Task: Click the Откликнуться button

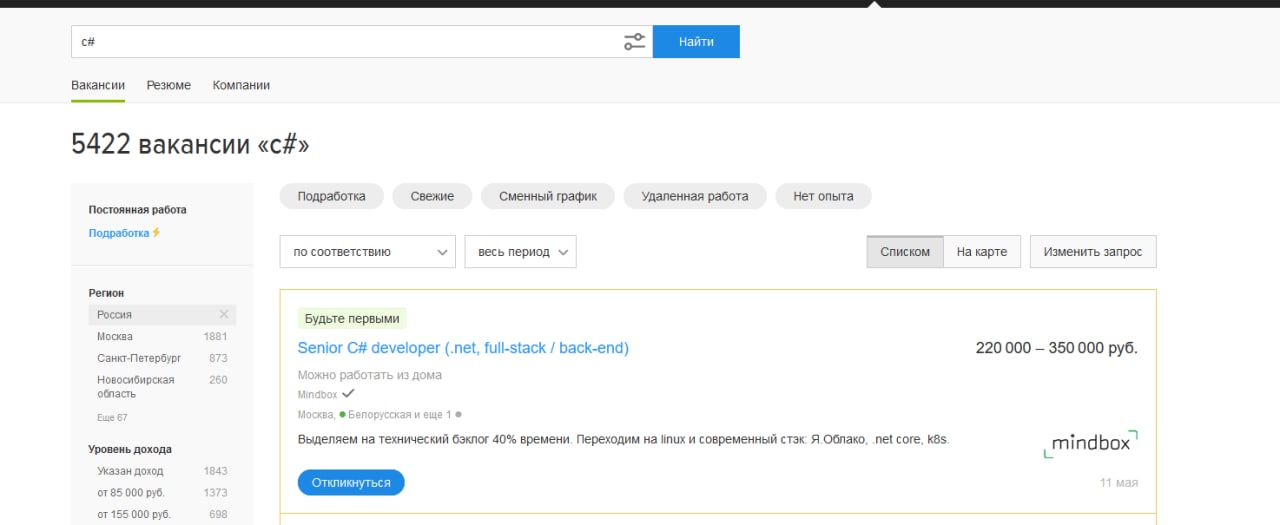Action: [351, 482]
